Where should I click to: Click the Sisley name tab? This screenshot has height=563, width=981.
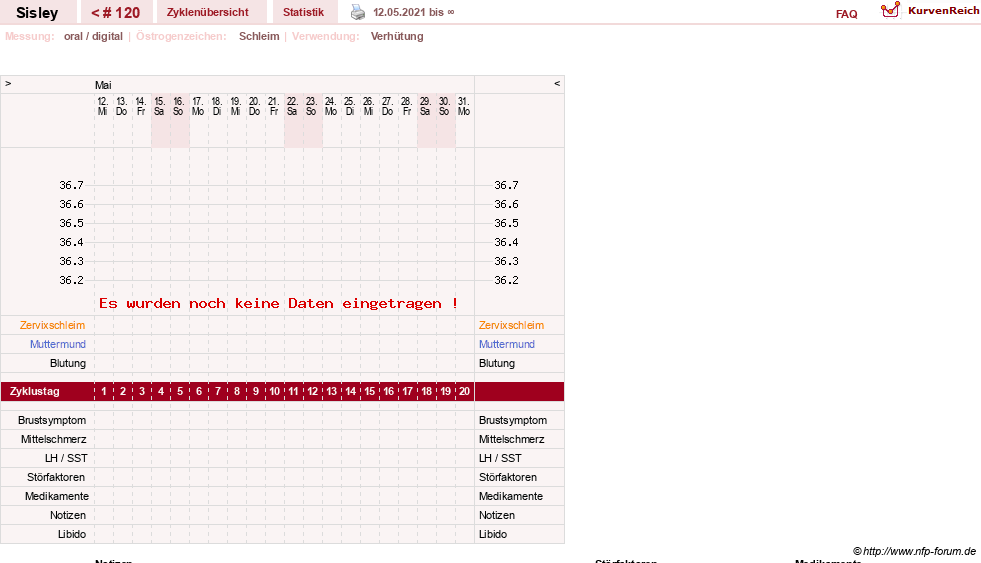[x=37, y=13]
